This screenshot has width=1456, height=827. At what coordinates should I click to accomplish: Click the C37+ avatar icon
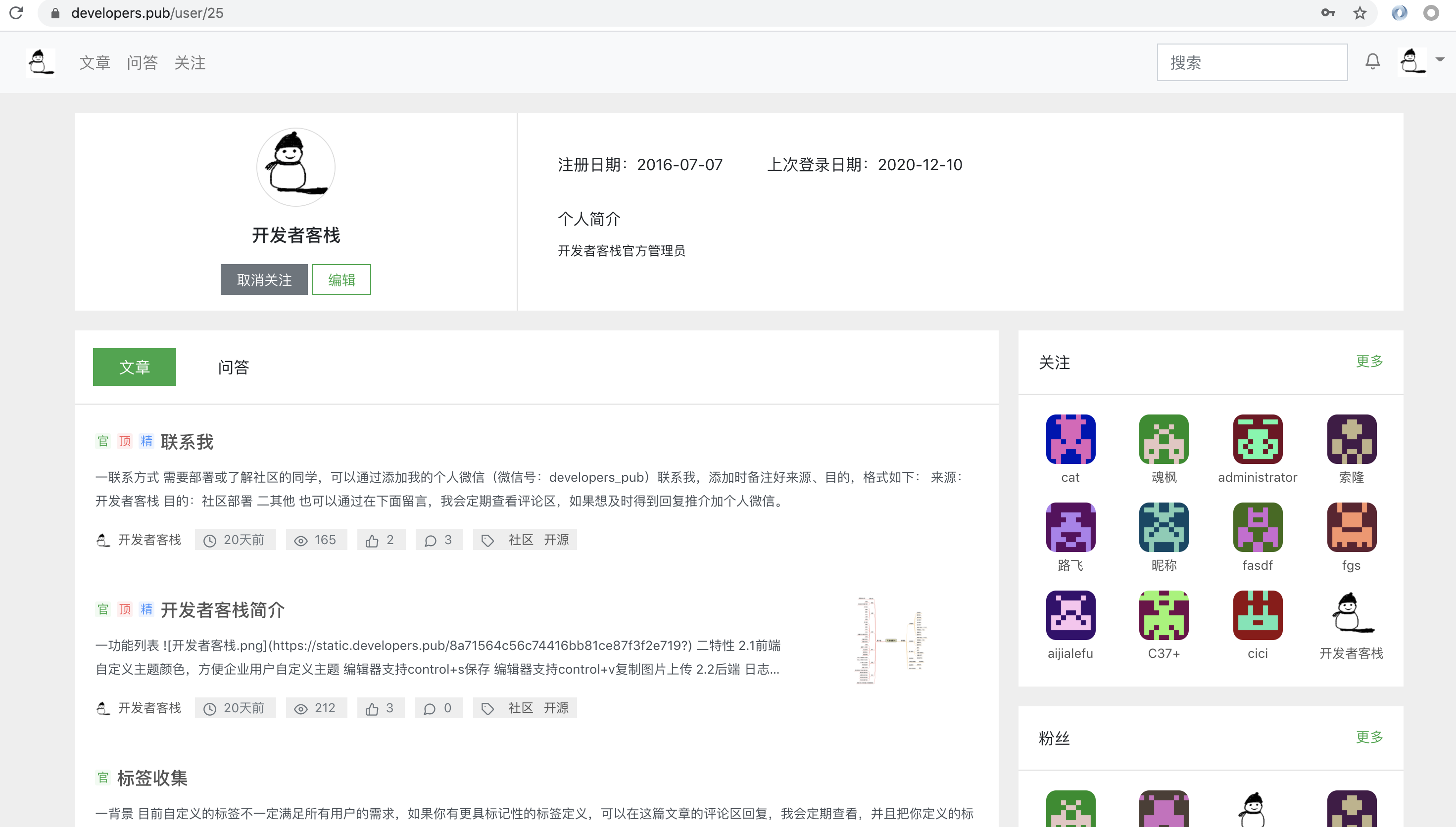1164,615
